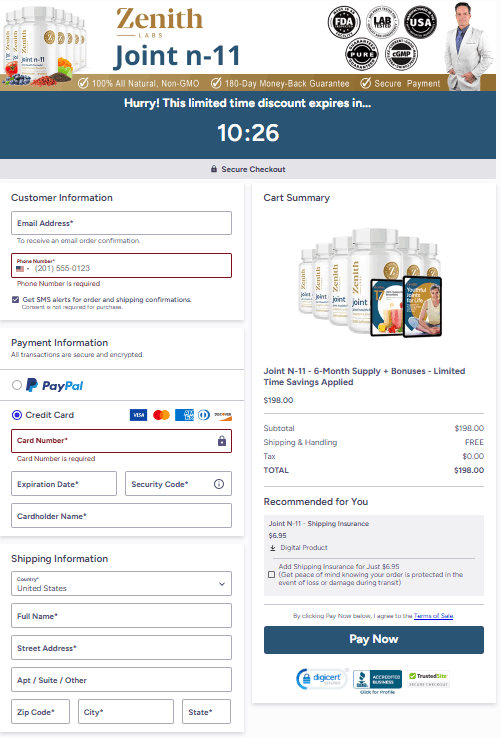Select the PayPal payment radio button
This screenshot has height=738, width=501.
[x=17, y=385]
